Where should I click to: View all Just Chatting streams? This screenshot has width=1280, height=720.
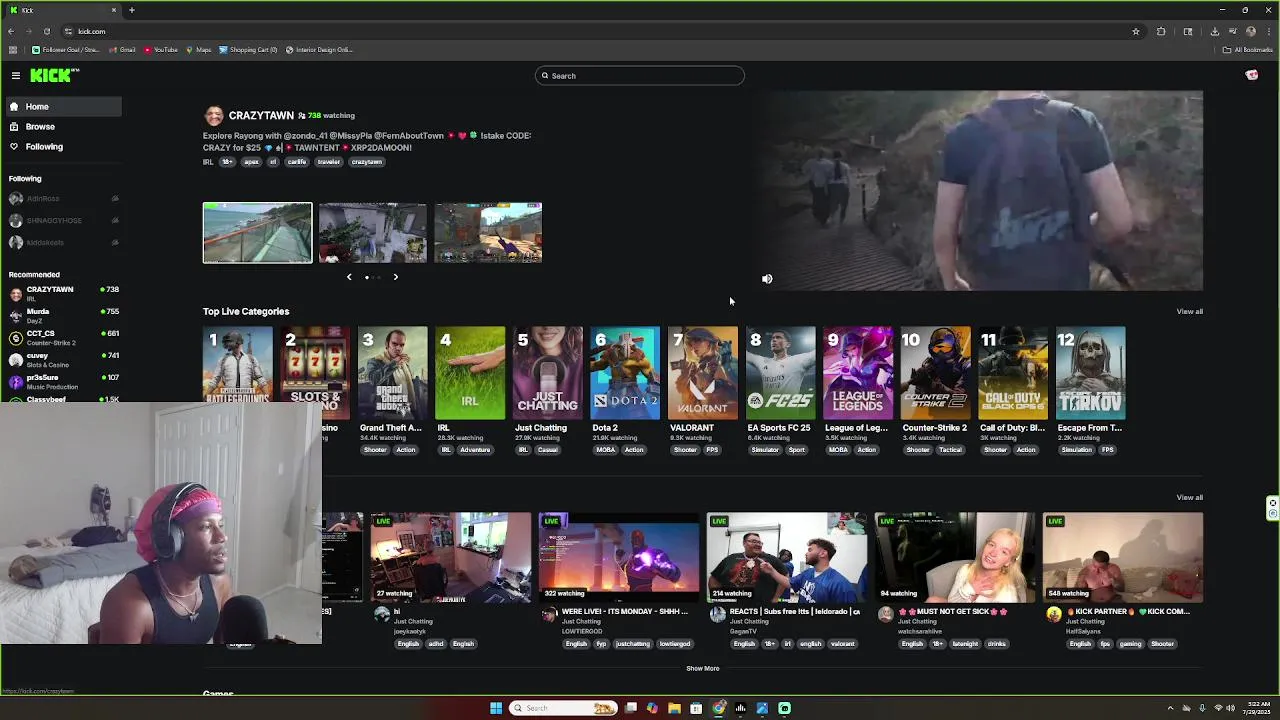(x=1189, y=497)
